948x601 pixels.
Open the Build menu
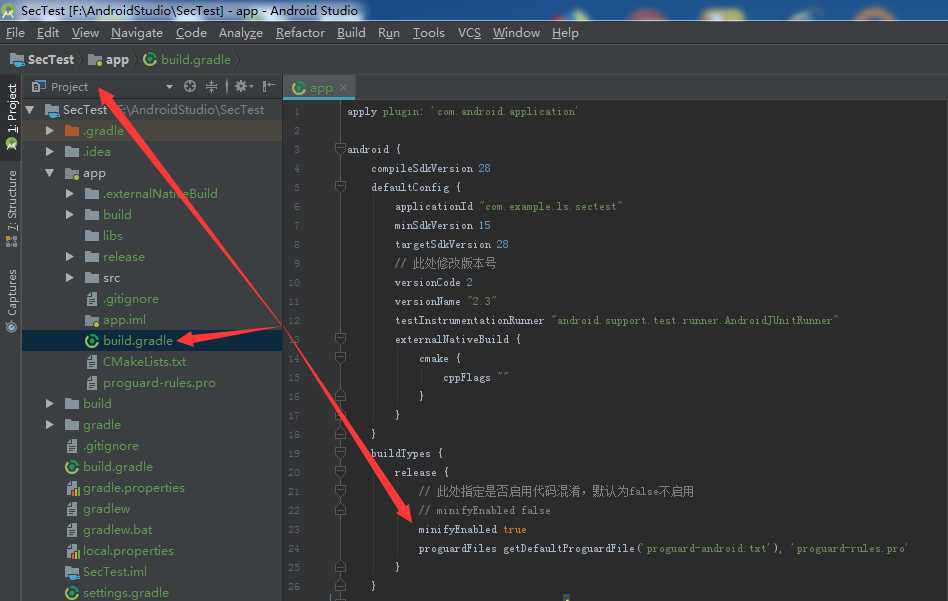click(351, 33)
